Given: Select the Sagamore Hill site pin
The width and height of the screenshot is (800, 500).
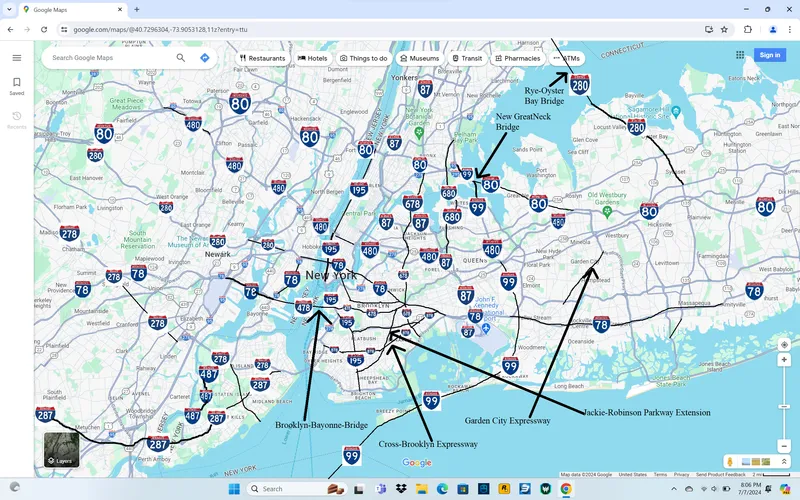Looking at the screenshot, I should (676, 110).
